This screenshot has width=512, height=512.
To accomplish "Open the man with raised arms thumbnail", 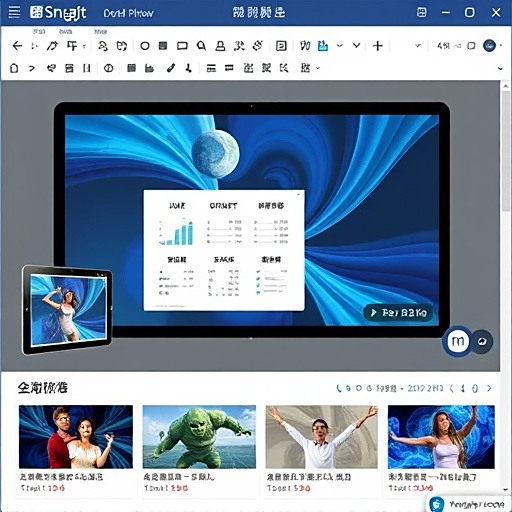I will 322,437.
